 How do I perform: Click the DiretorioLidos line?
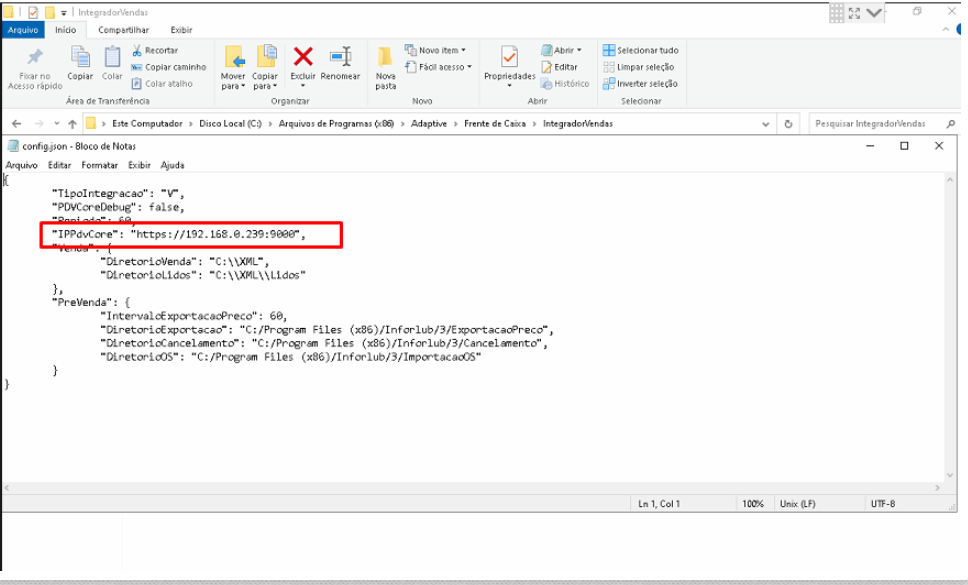[x=202, y=275]
